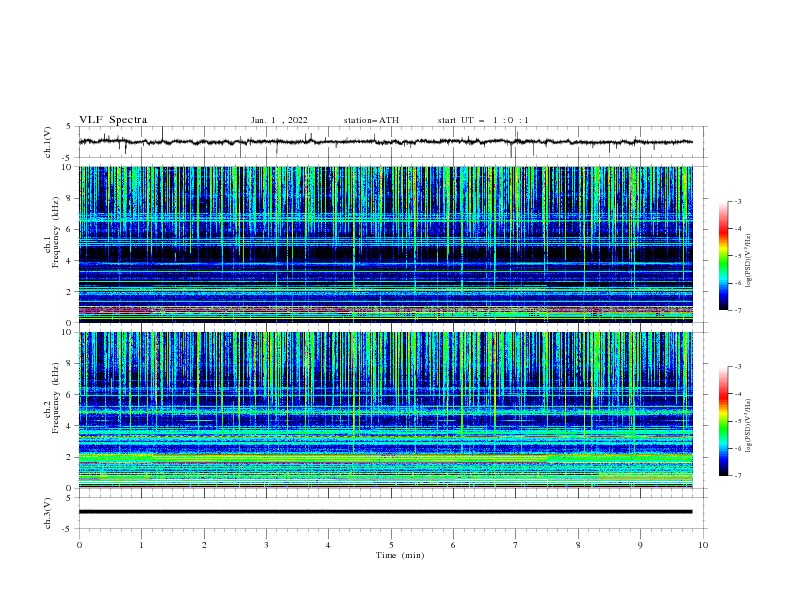The width and height of the screenshot is (792, 612).
Task: Click the 'VLF Spectra' plot title
Action: coord(113,120)
